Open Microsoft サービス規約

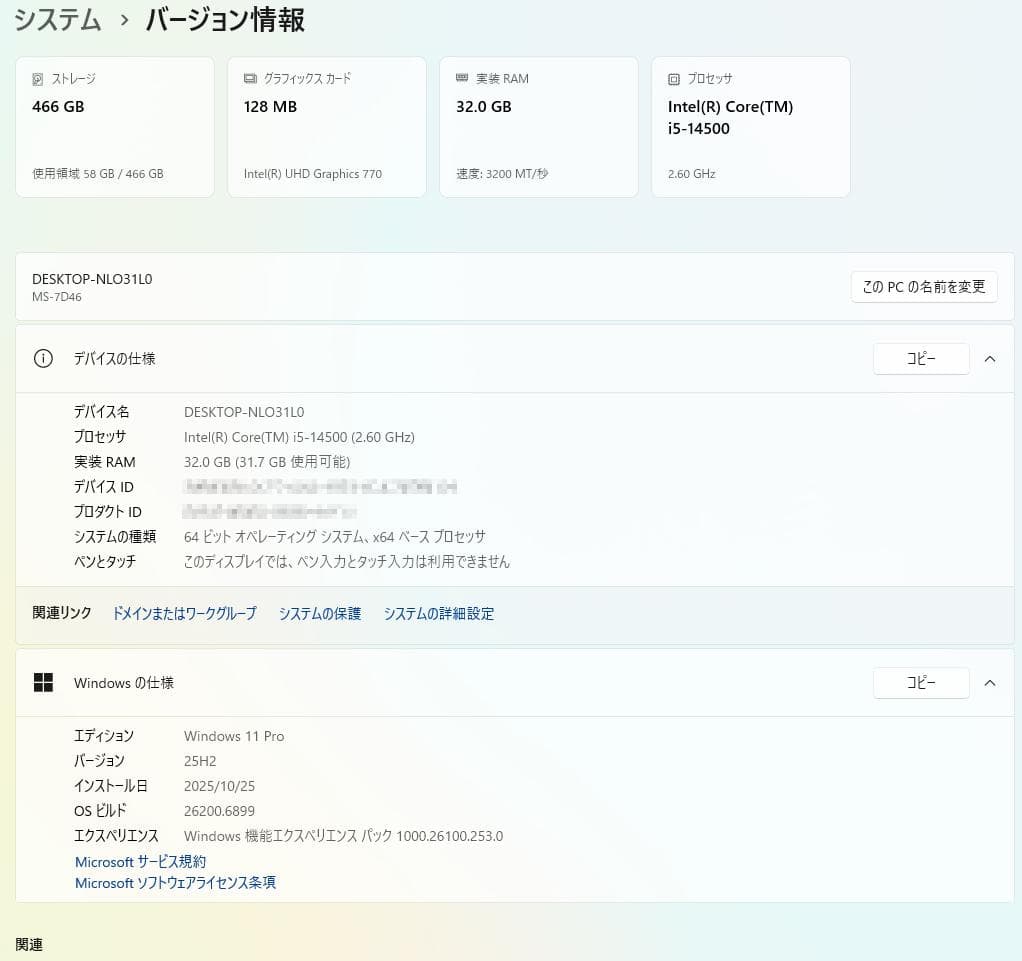pos(140,861)
